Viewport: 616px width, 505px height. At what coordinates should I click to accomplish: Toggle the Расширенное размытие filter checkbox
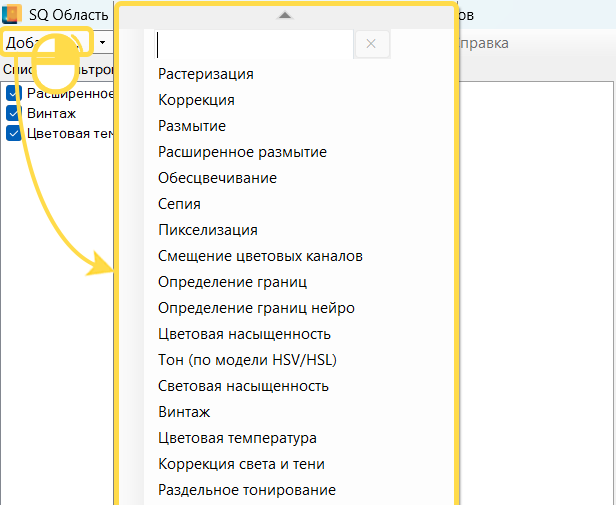(x=15, y=93)
